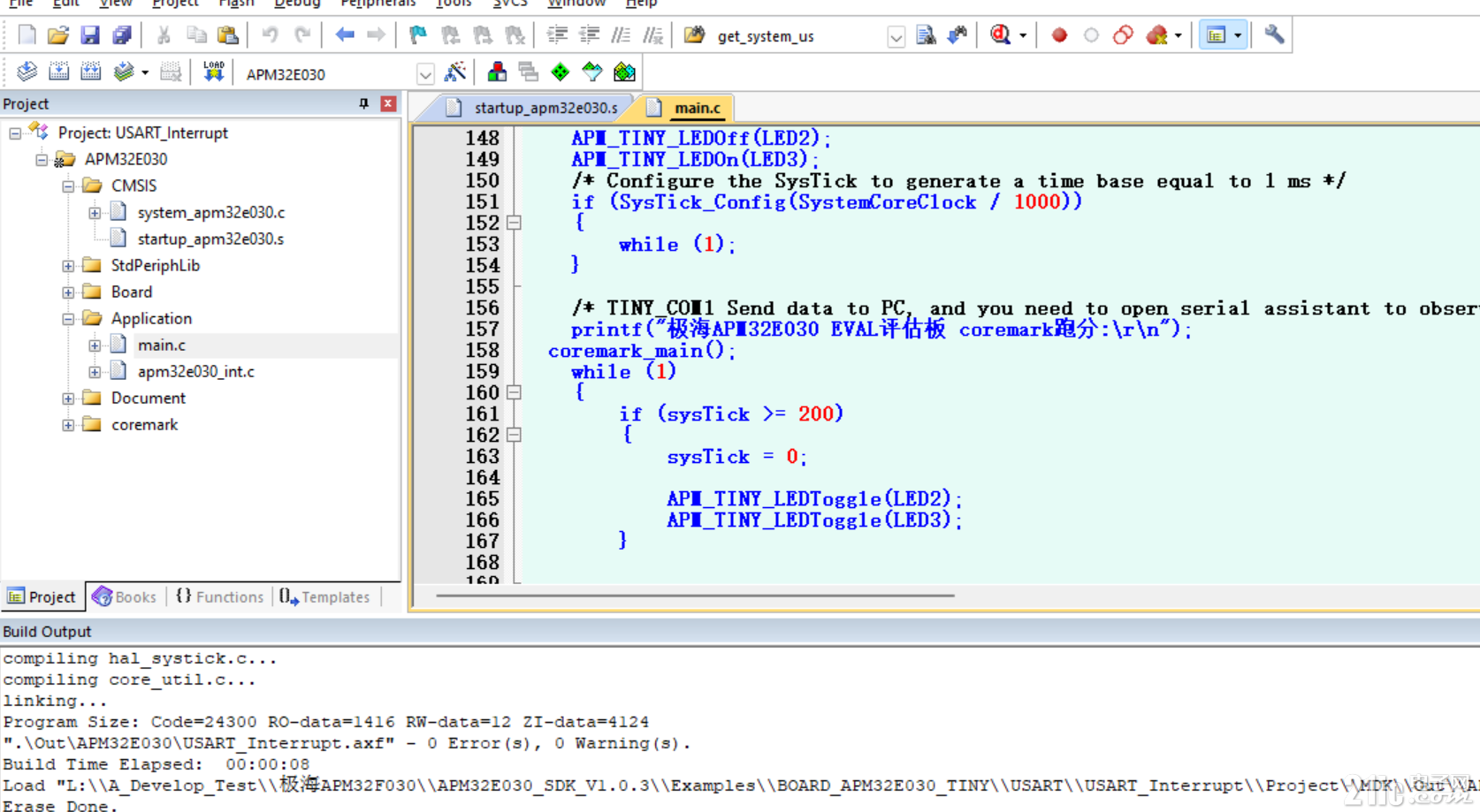Open Select Software Packs
Viewport: 1480px width, 812px height.
[592, 72]
